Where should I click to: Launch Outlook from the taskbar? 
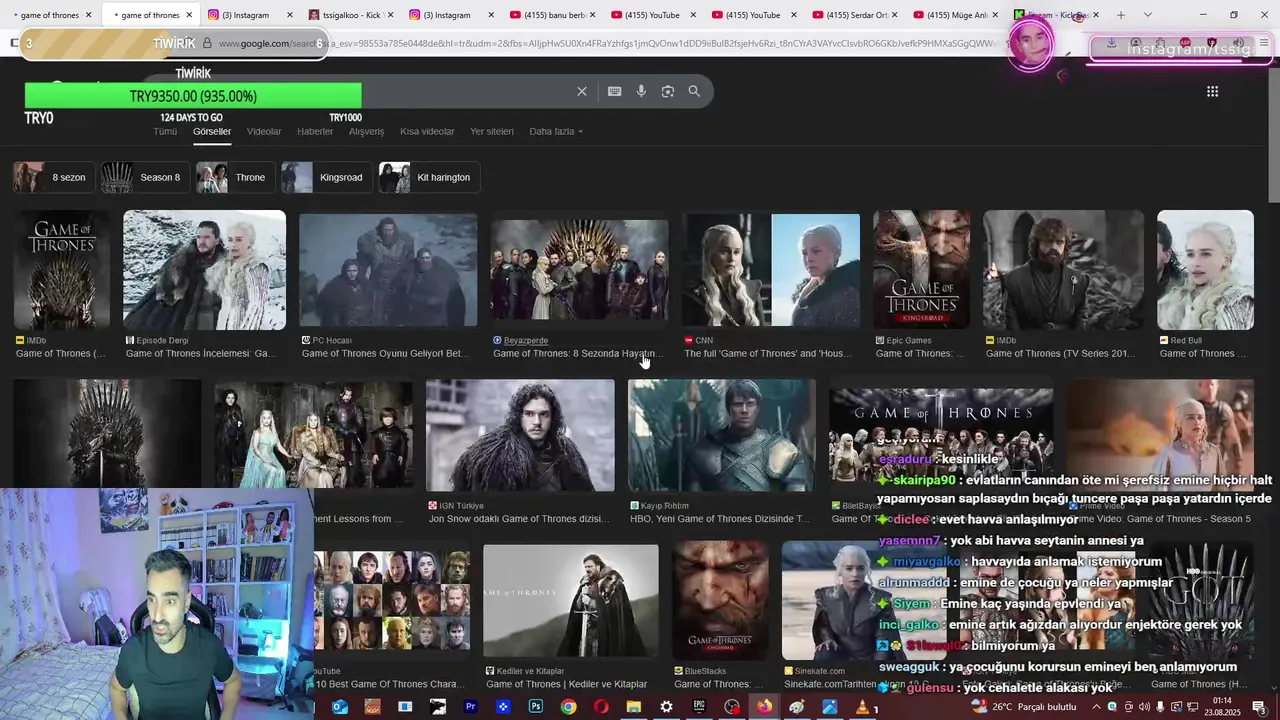pyautogui.click(x=340, y=707)
